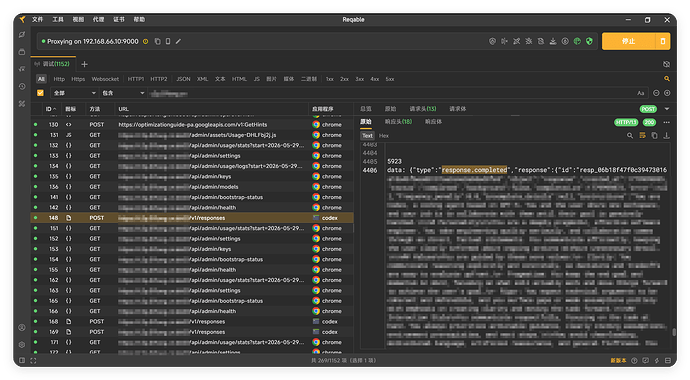Screen dimensions: 690x380
Task: Switch to the 请求头(13) tab
Action: (423, 109)
